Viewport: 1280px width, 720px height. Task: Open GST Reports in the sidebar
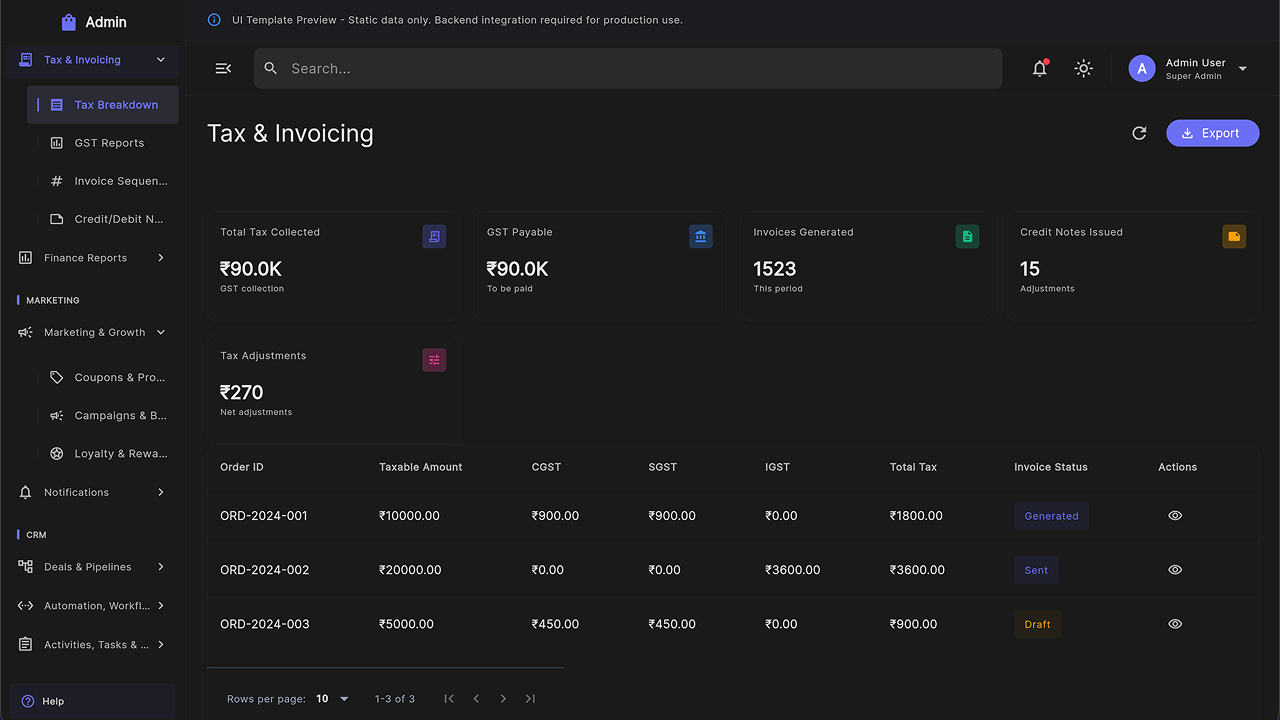103,143
